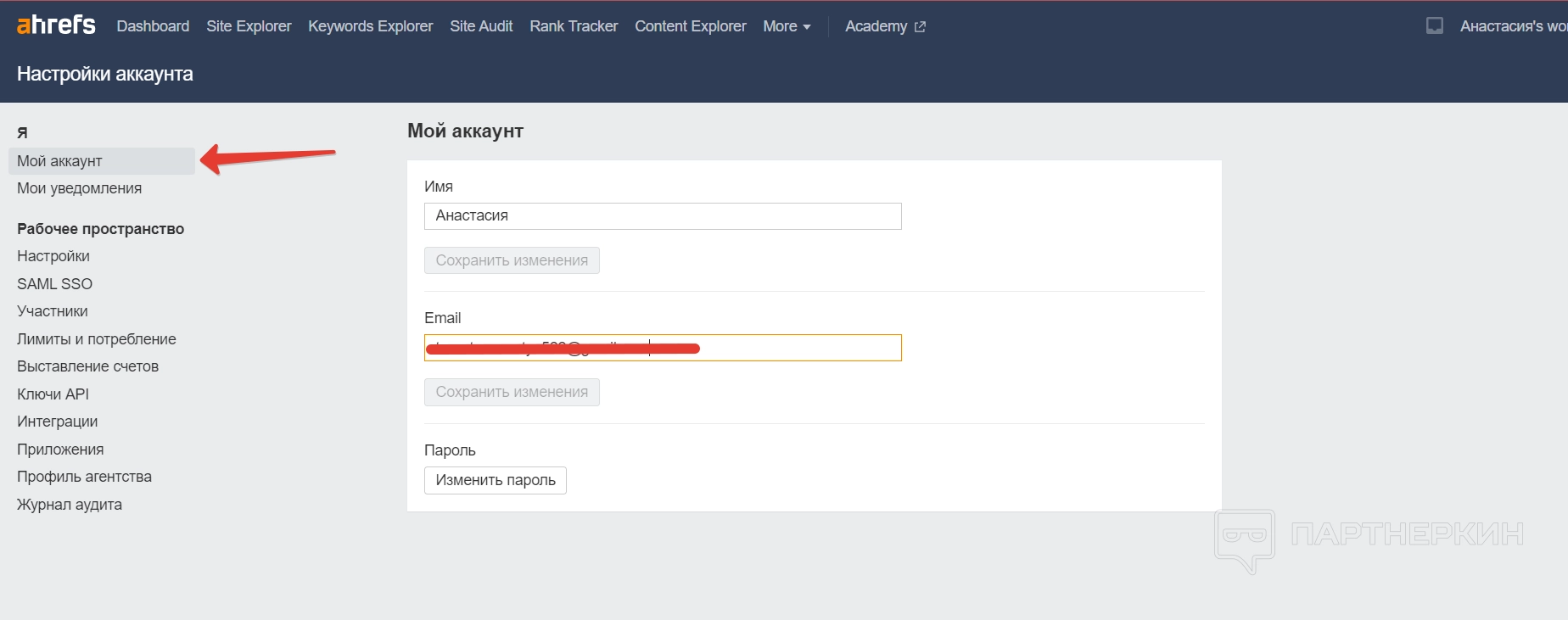This screenshot has width=1568, height=620.
Task: Go to Лимиты и потребление
Action: 96,339
